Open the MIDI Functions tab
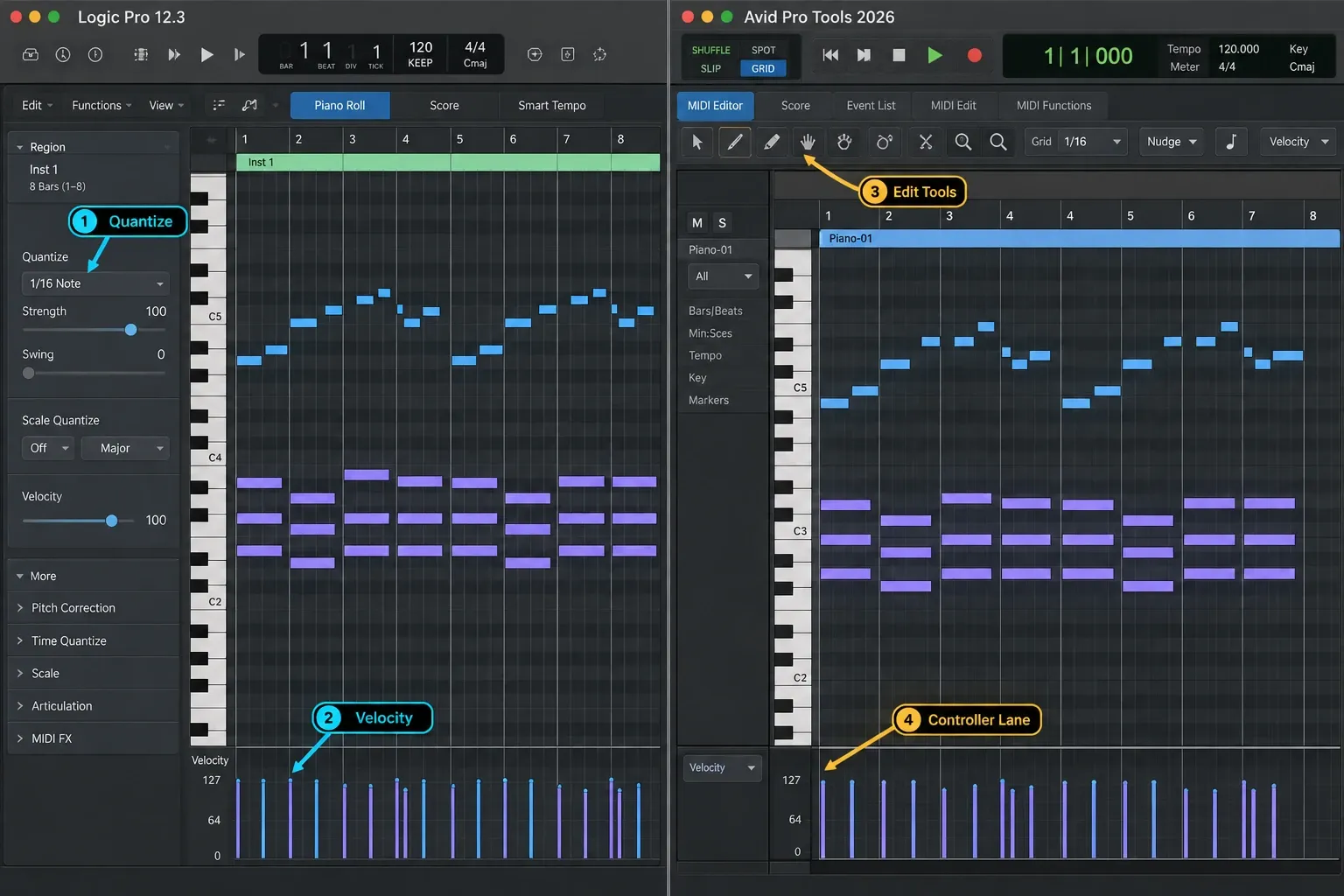 point(1053,105)
